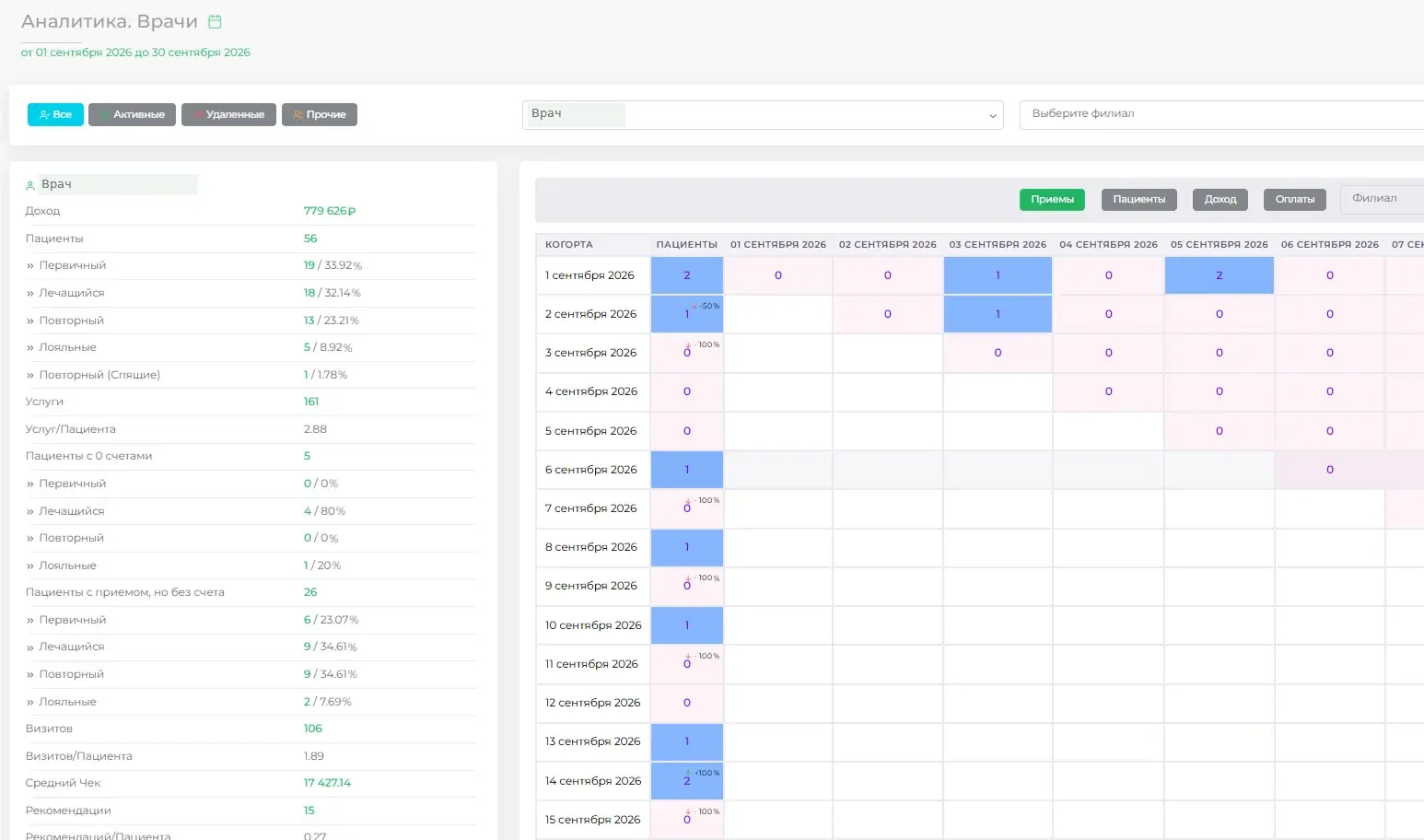Filter by 'Прочие' doctors

320,114
